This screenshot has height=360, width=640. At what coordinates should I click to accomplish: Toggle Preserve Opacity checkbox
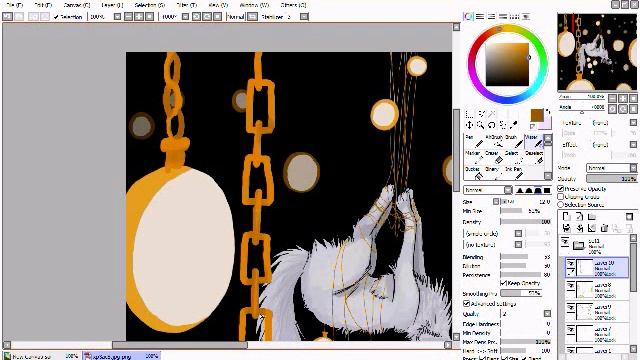click(560, 189)
